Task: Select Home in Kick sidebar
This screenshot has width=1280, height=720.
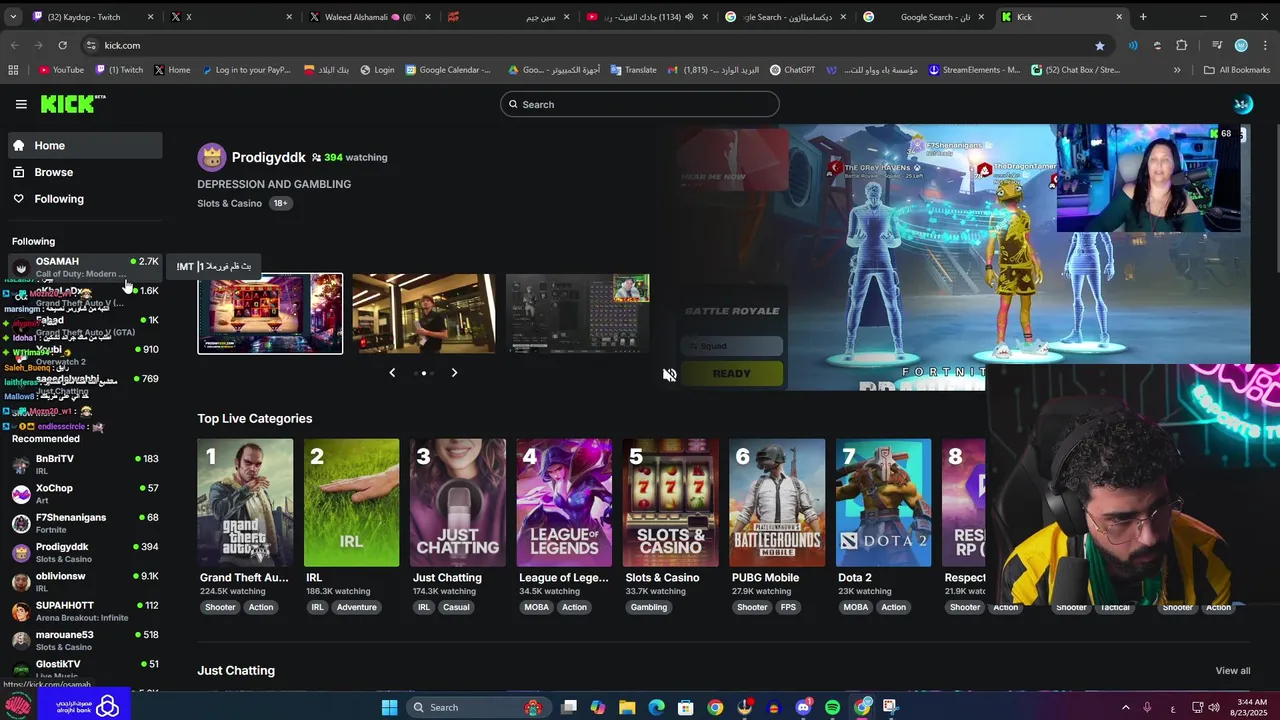Action: (x=85, y=146)
